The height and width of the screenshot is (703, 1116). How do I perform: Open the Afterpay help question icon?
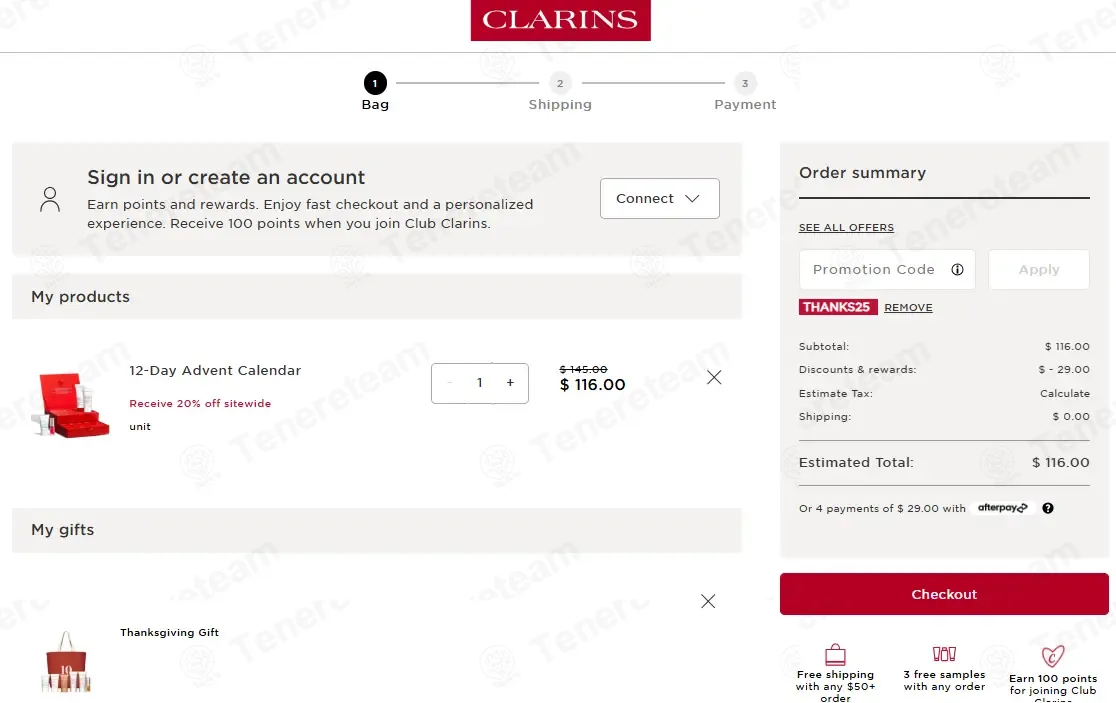[1048, 508]
